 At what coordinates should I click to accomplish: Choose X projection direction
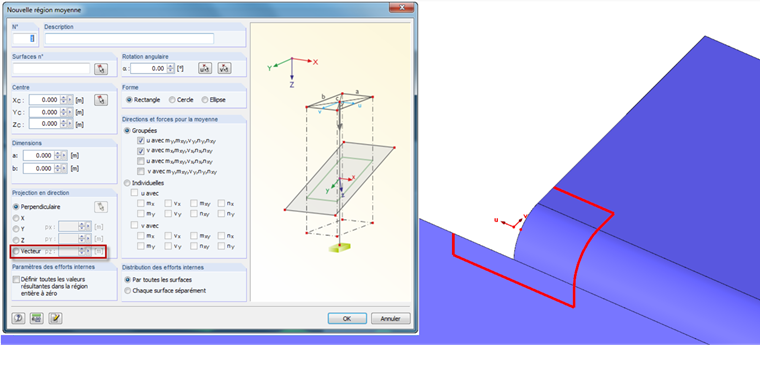point(16,219)
